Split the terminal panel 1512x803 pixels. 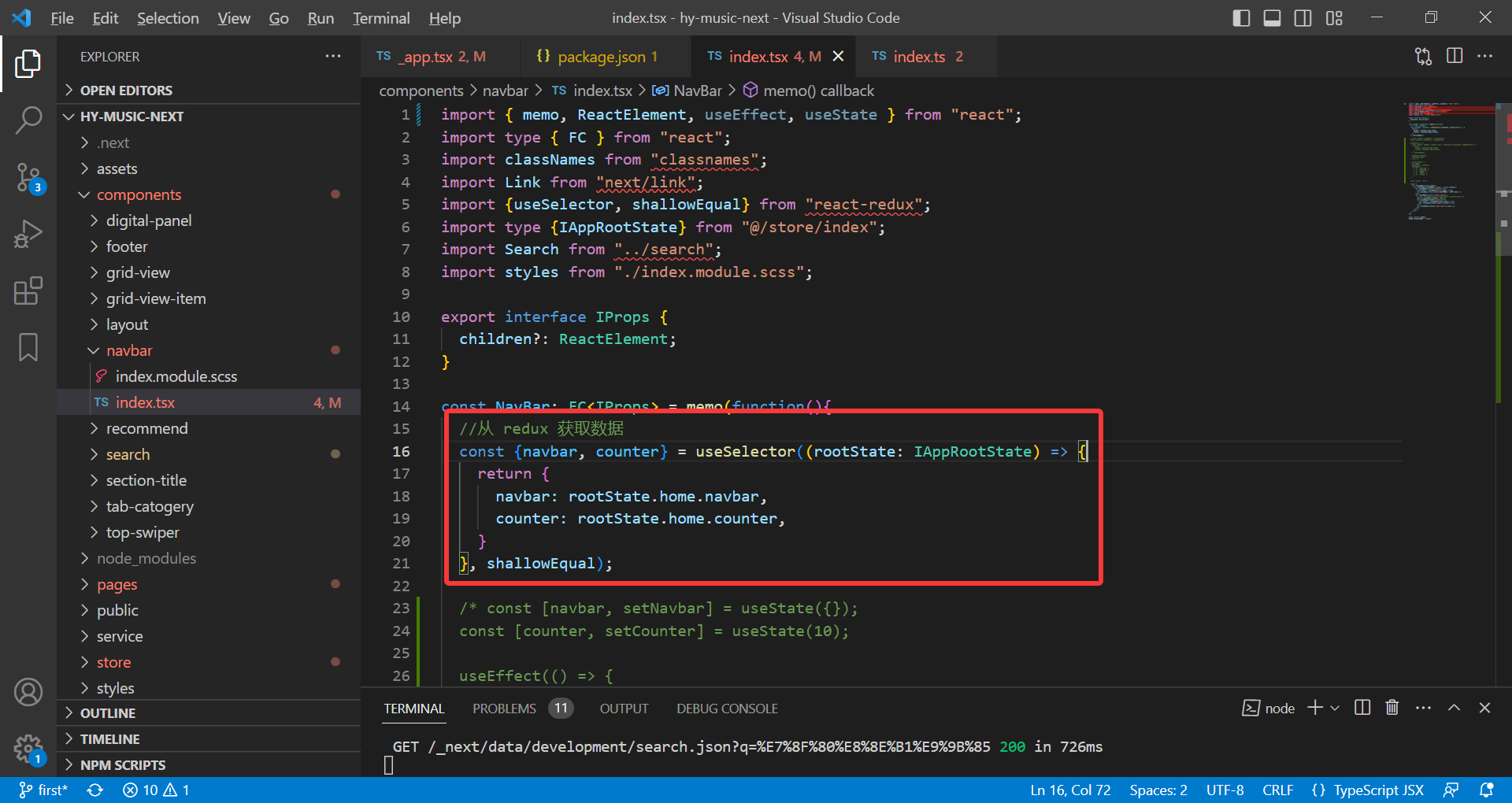point(1362,708)
